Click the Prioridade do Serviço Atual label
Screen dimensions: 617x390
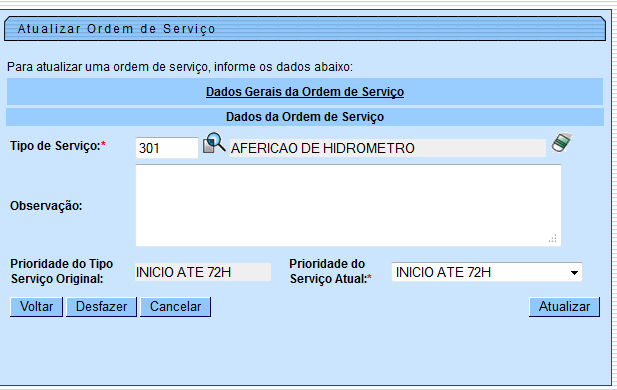(330, 271)
